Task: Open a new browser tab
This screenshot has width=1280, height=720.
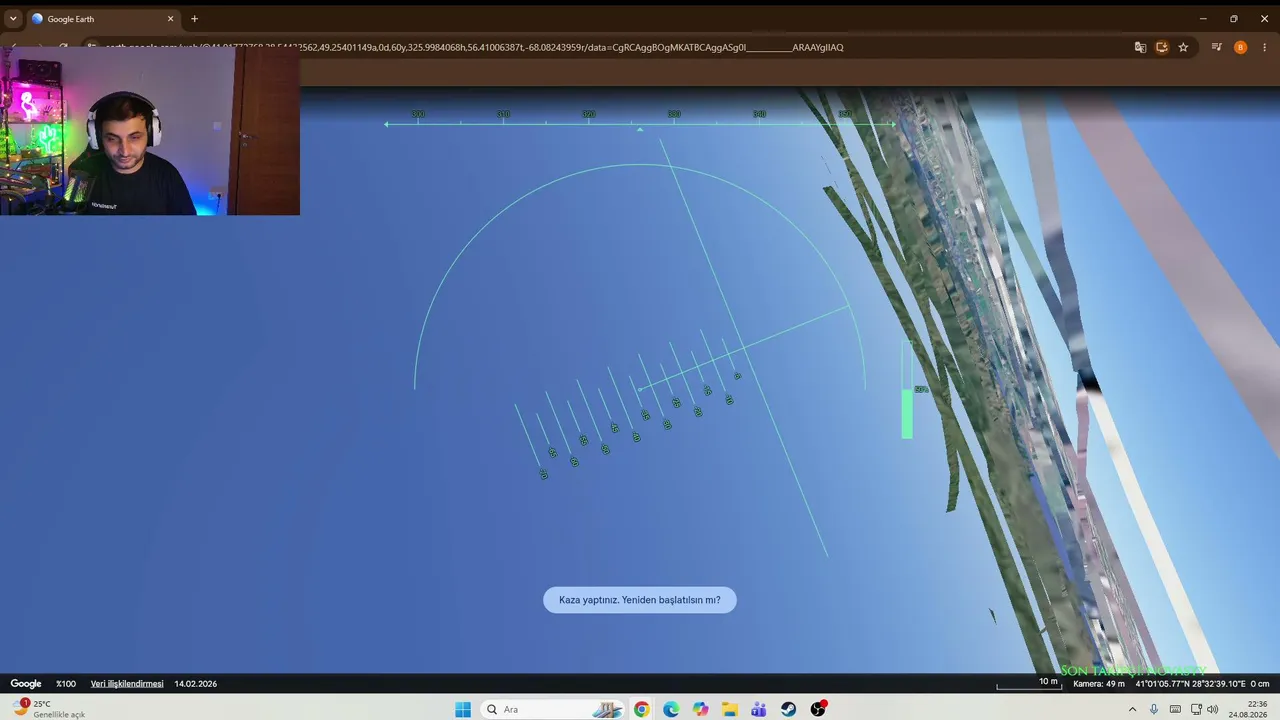Action: pos(194,19)
